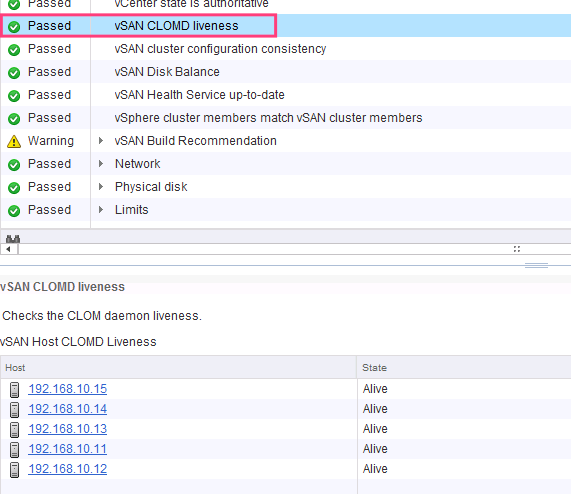Expand the Network health group
571x494 pixels.
click(x=101, y=163)
